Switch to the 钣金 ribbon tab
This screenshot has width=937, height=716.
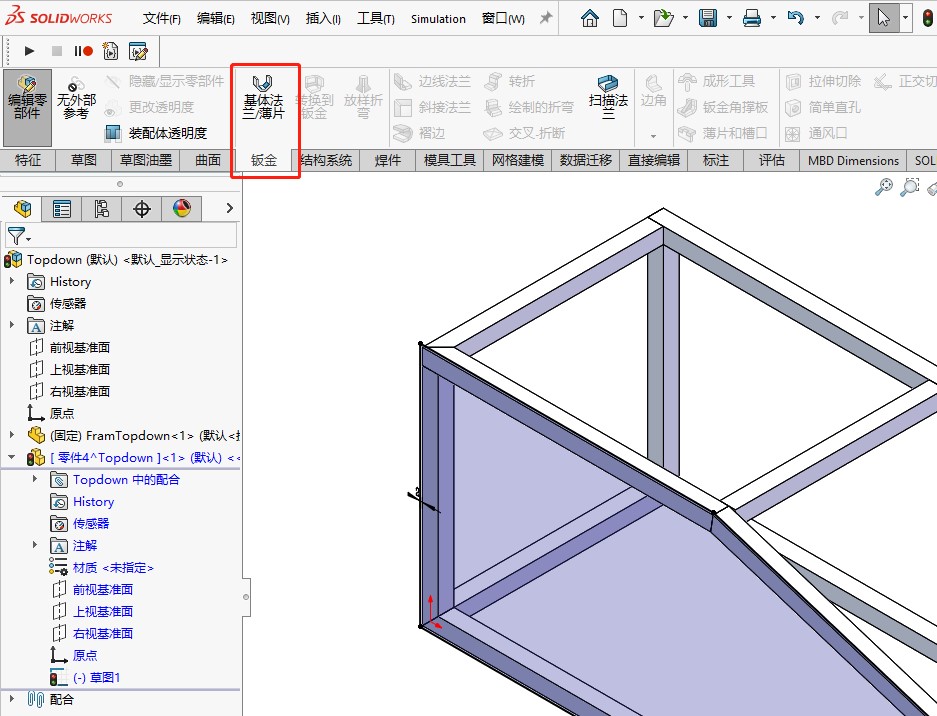pyautogui.click(x=264, y=160)
